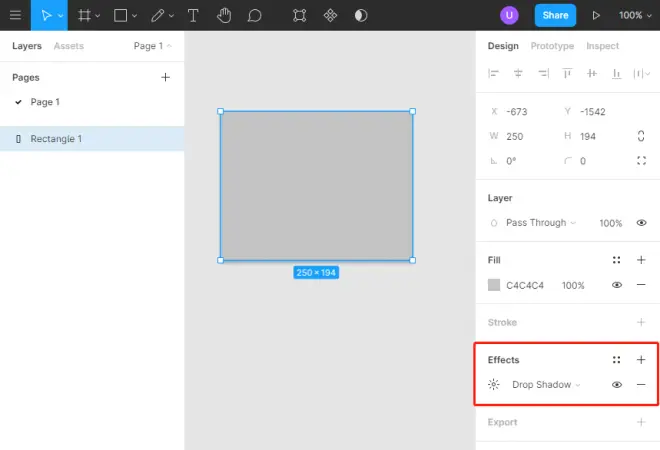Select the Text tool
This screenshot has height=450, width=660.
click(193, 16)
